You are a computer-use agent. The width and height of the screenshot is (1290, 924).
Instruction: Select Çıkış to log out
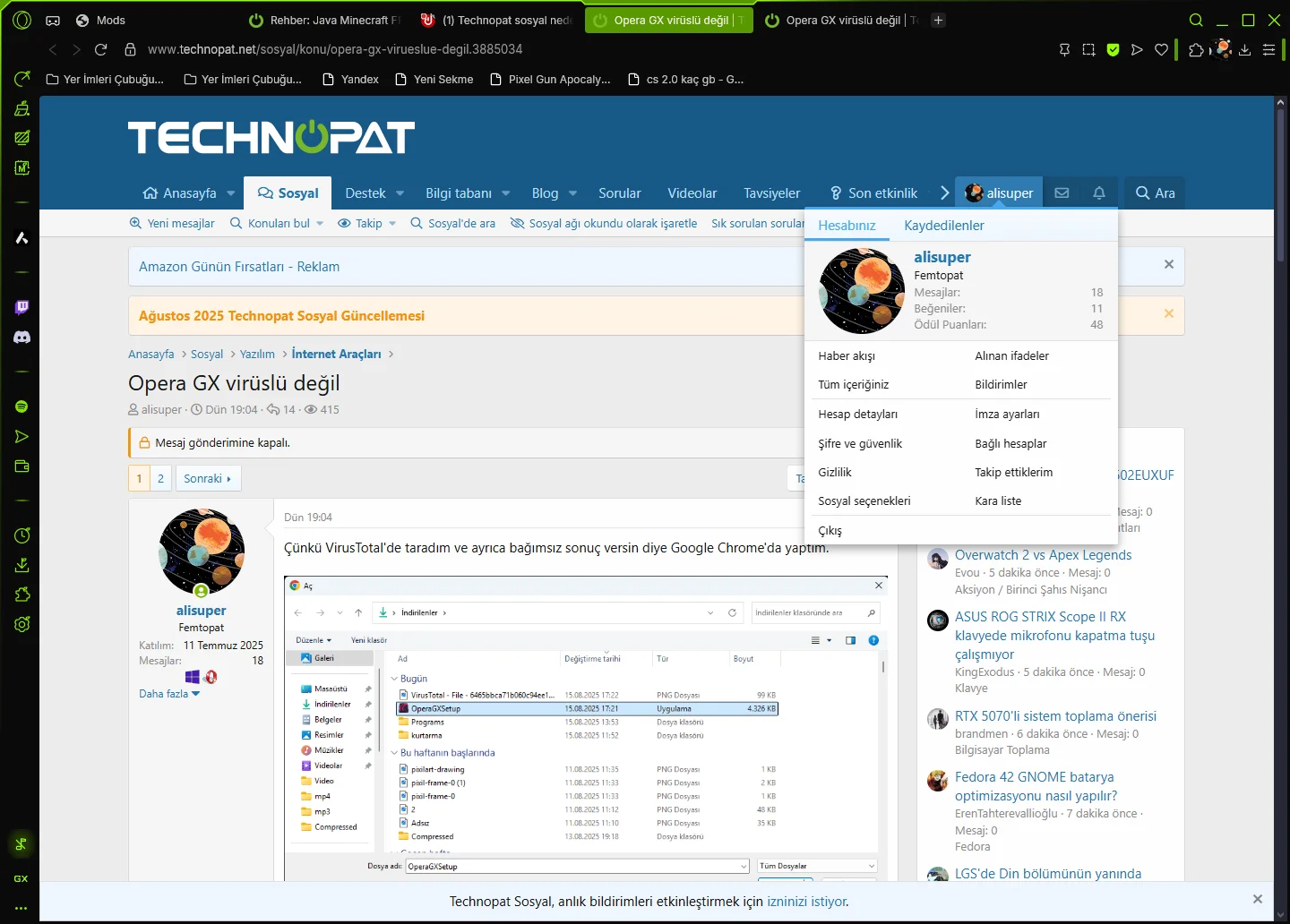pyautogui.click(x=830, y=530)
